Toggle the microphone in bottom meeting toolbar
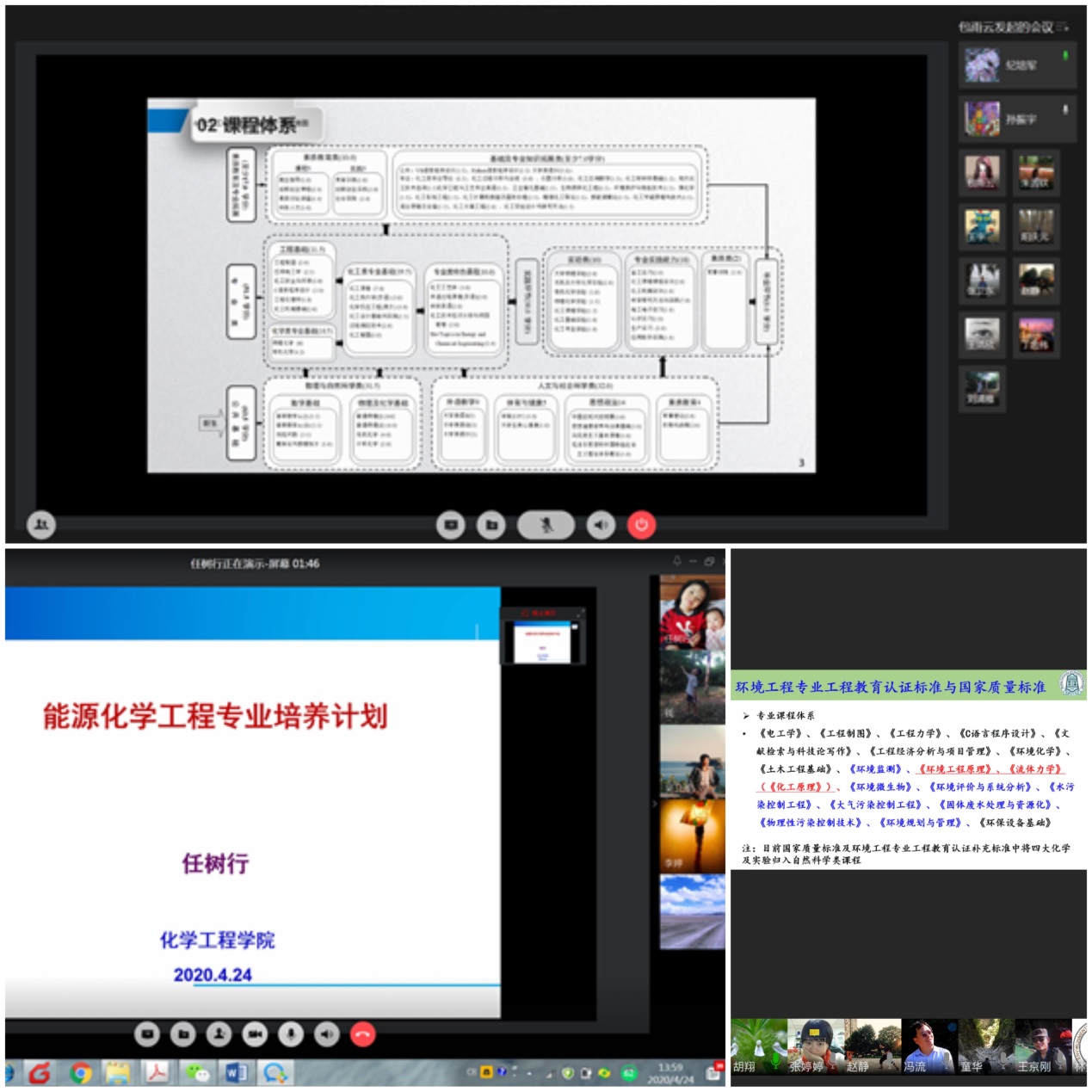 (291, 1034)
